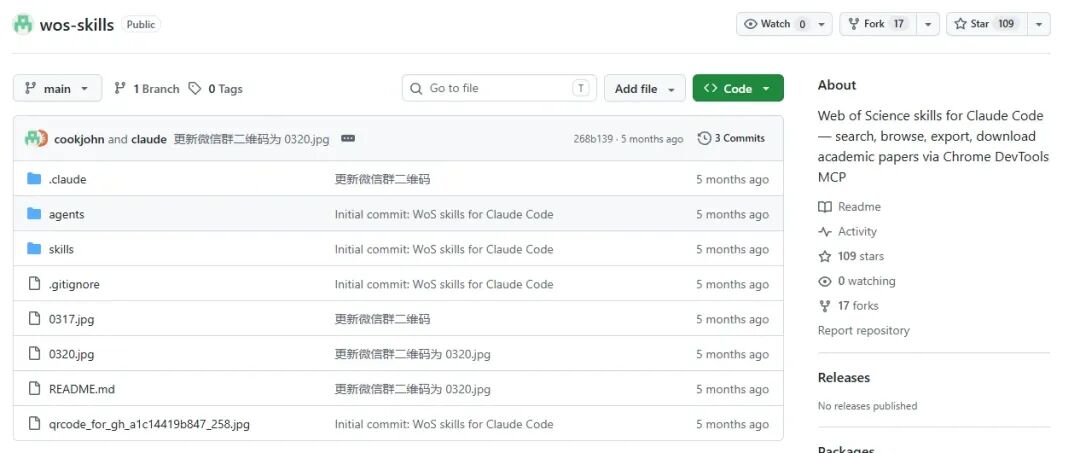The width and height of the screenshot is (1080, 453).
Task: Click the Public visibility badge
Action: (141, 24)
